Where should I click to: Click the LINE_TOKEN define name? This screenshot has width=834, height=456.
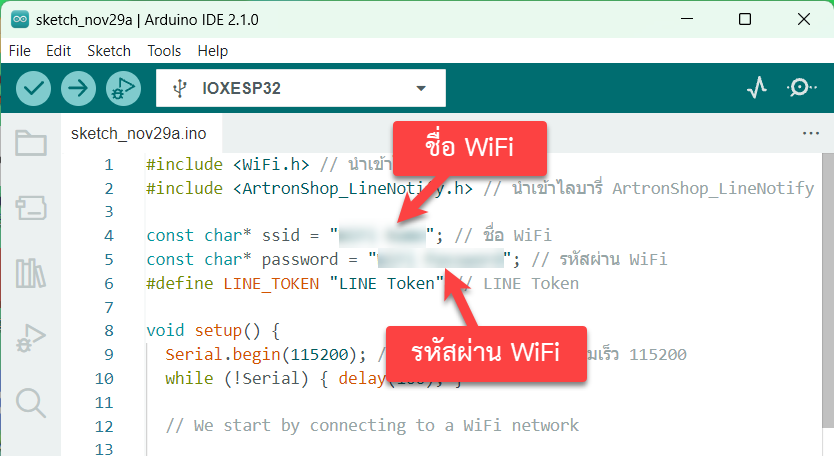[271, 284]
